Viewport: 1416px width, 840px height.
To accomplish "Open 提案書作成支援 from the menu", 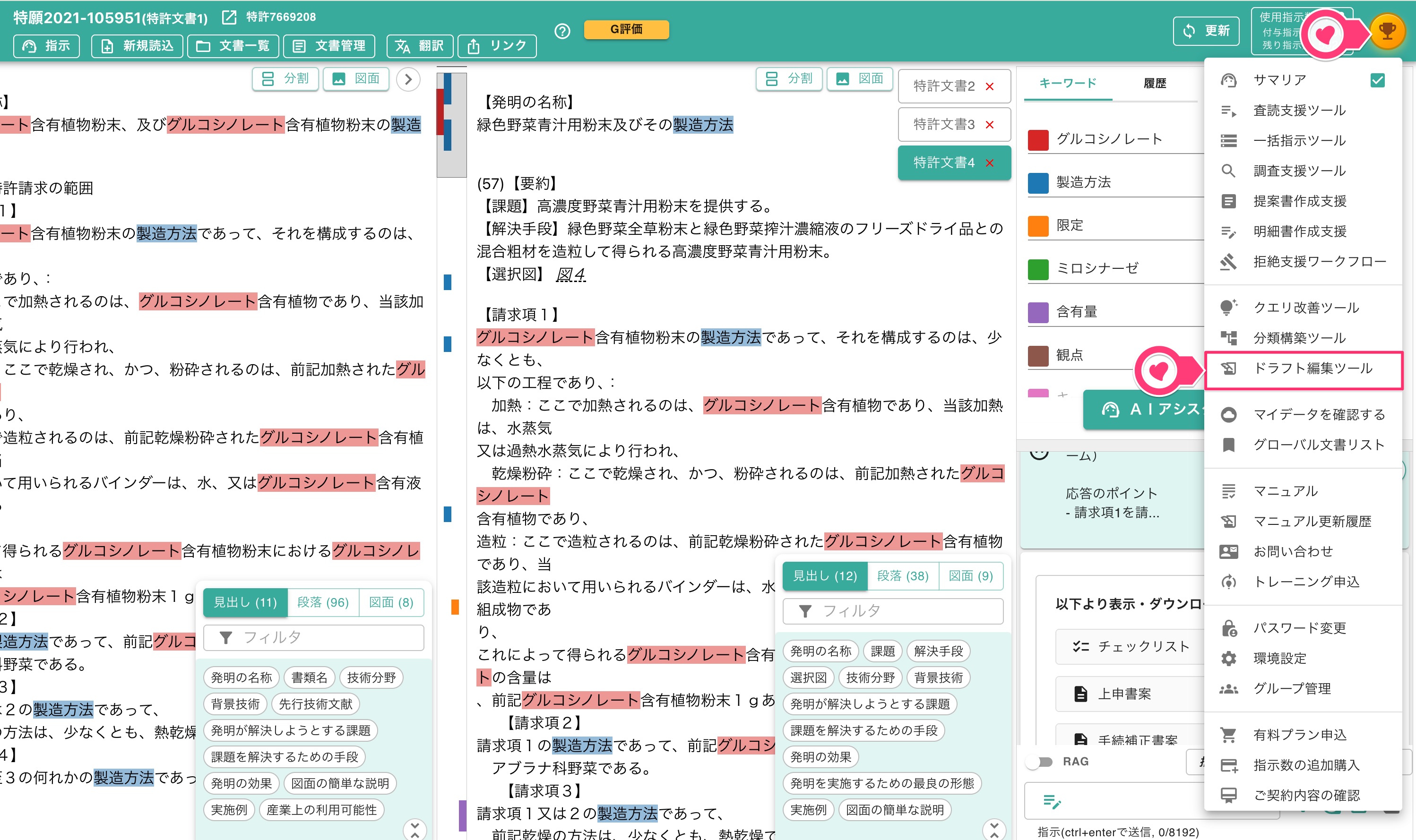I will (1303, 201).
